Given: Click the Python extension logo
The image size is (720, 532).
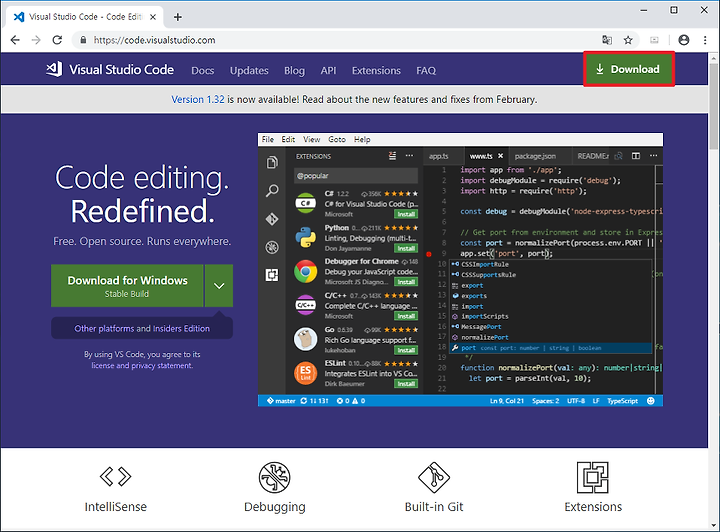Looking at the screenshot, I should pos(305,237).
